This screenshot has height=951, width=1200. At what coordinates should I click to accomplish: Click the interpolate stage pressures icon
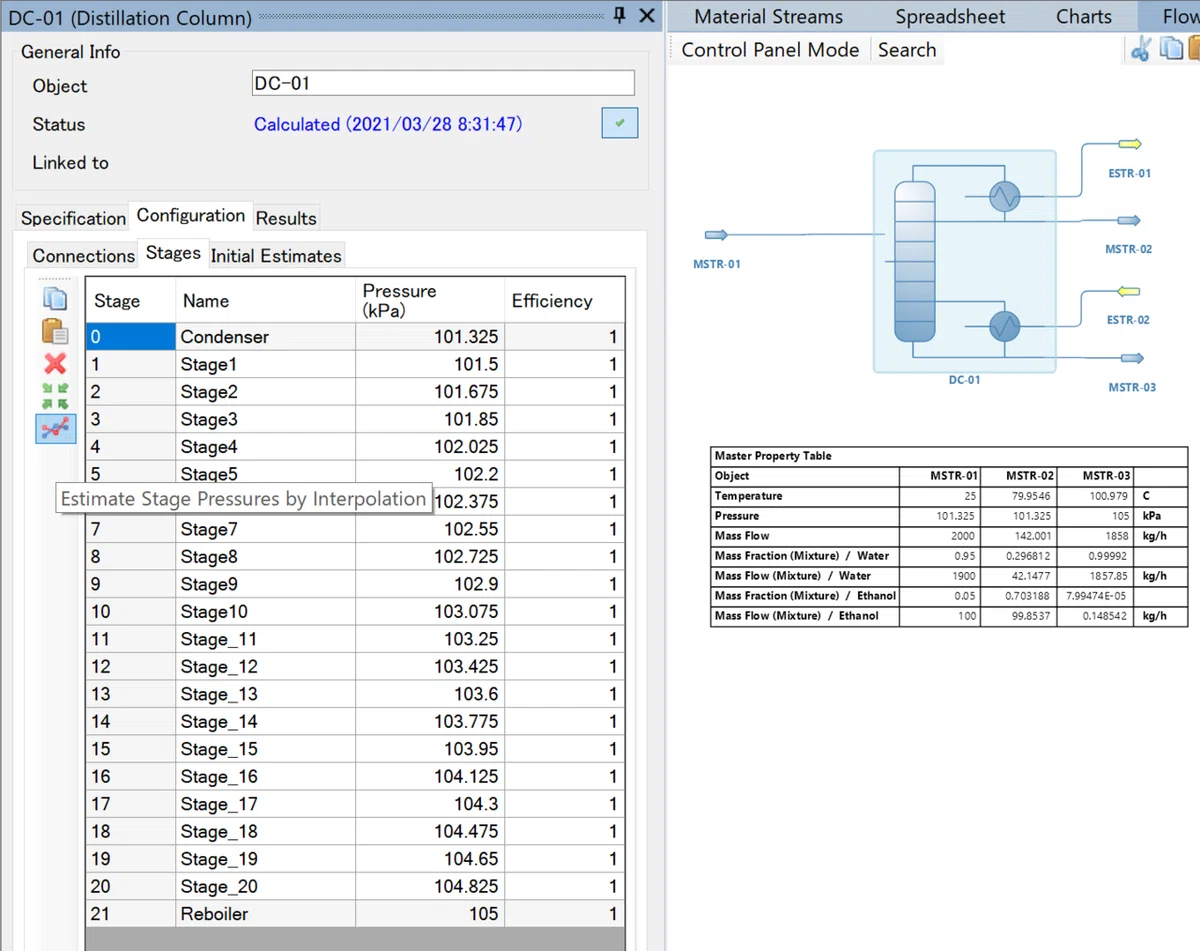pyautogui.click(x=55, y=428)
